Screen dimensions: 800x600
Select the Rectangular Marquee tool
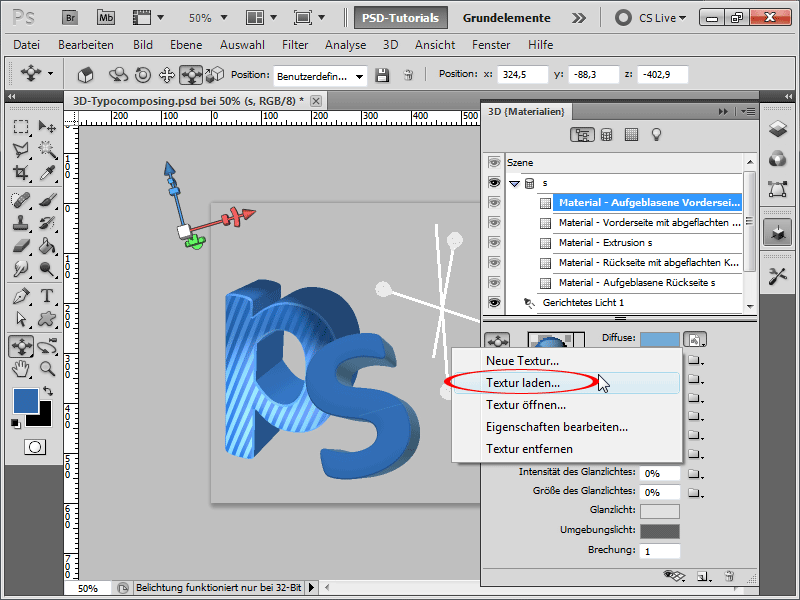pos(21,126)
